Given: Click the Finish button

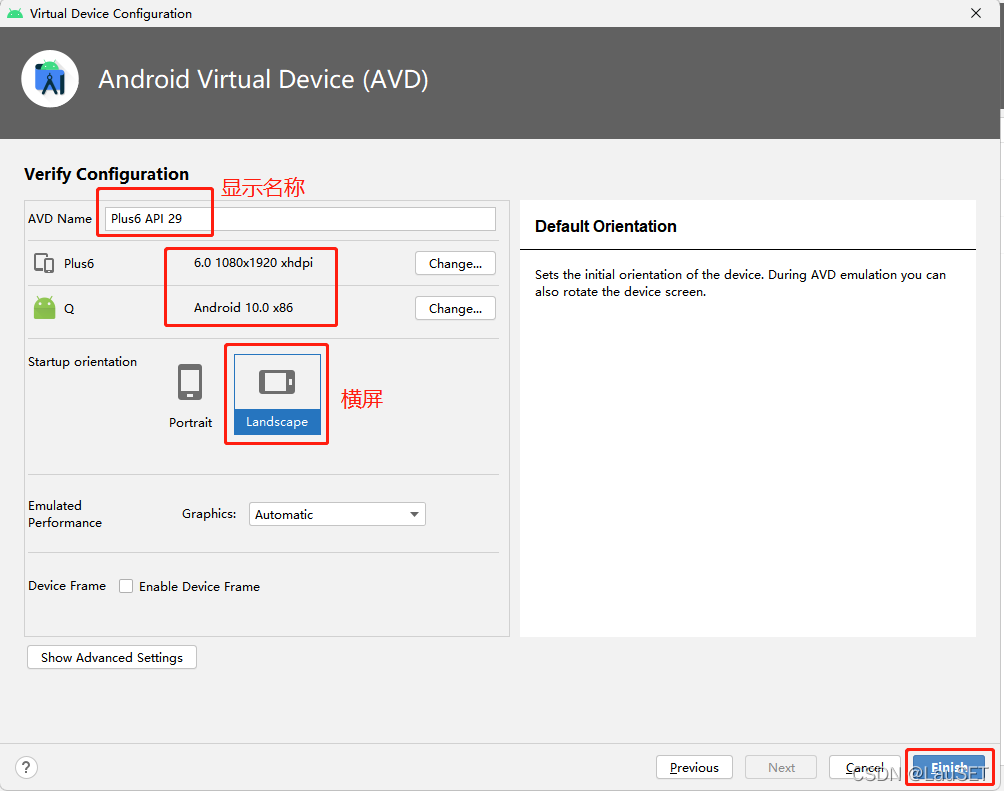Looking at the screenshot, I should (949, 767).
